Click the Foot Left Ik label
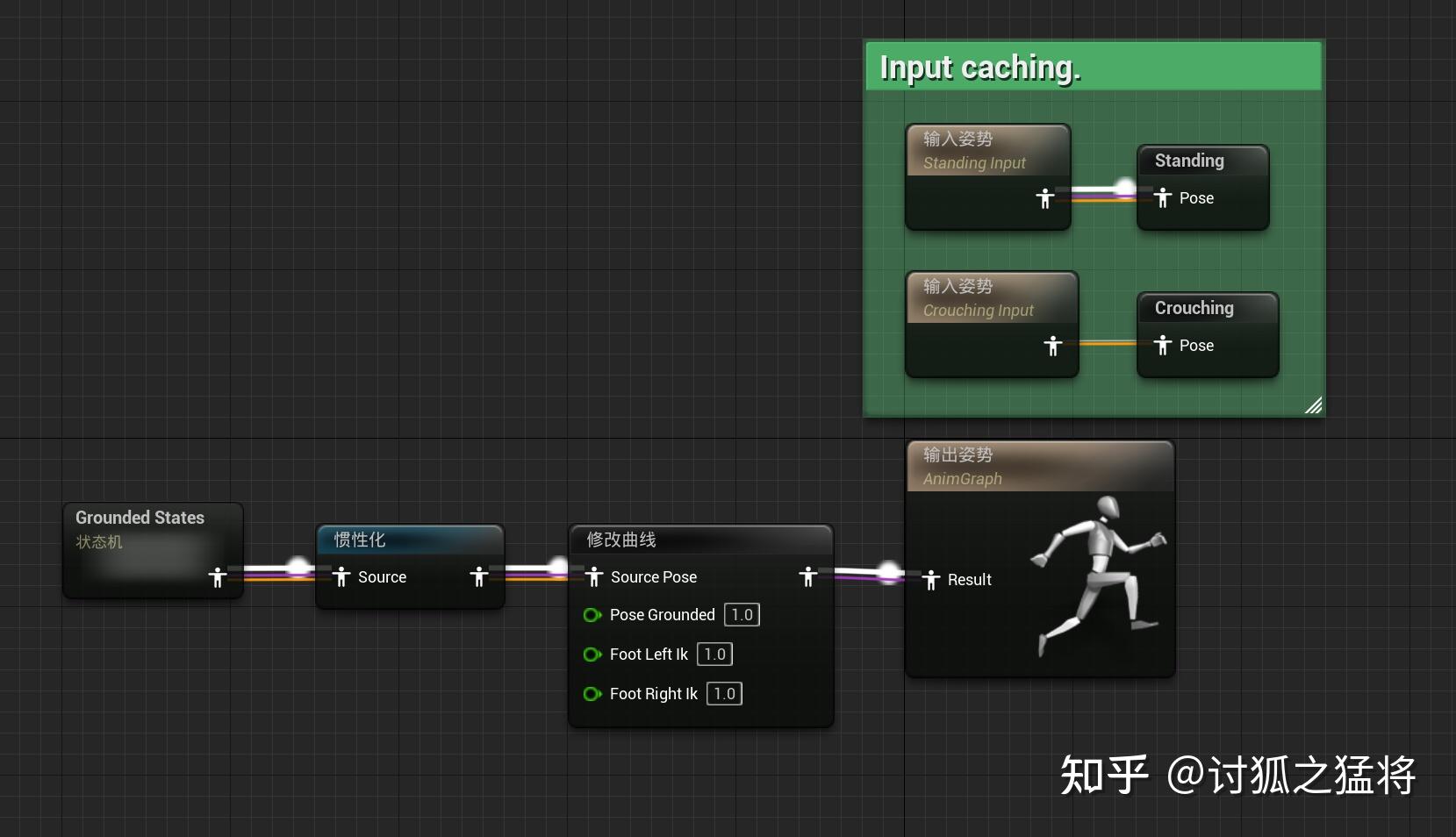The image size is (1456, 837). click(x=649, y=655)
